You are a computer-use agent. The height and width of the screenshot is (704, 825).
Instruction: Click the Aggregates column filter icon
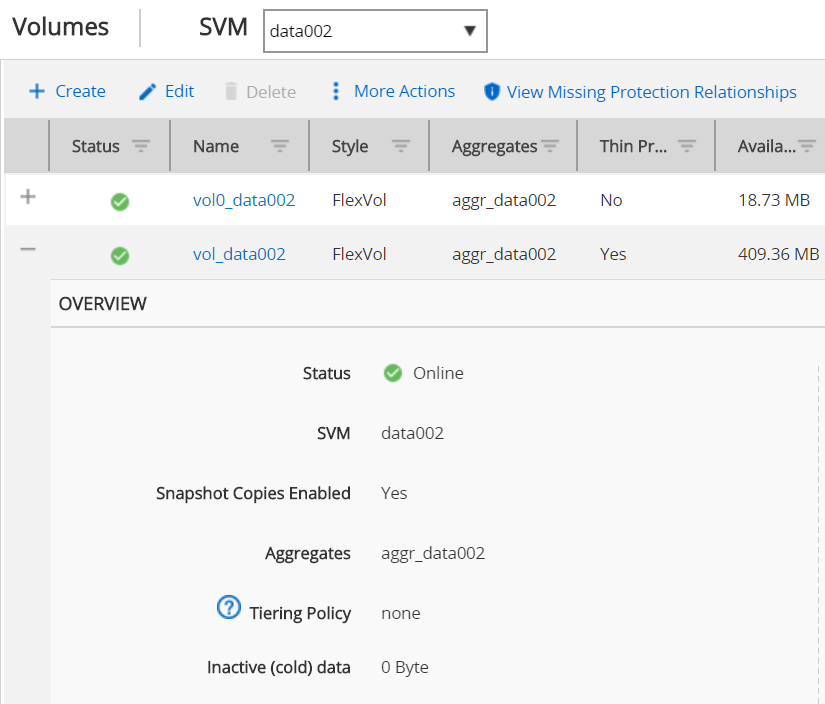point(549,147)
